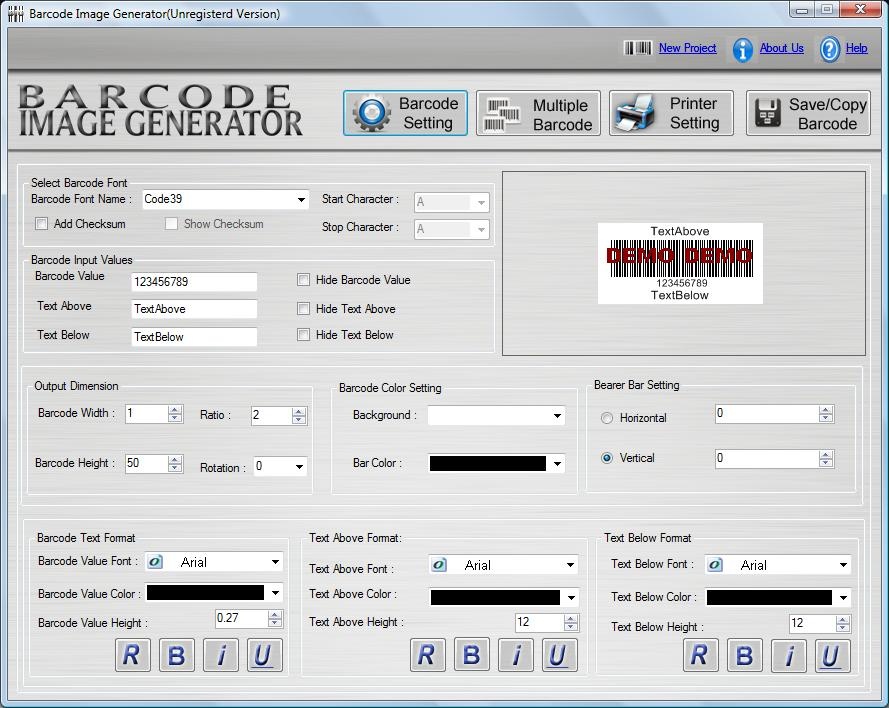Click the Help question mark icon
This screenshot has width=889, height=708.
[830, 49]
